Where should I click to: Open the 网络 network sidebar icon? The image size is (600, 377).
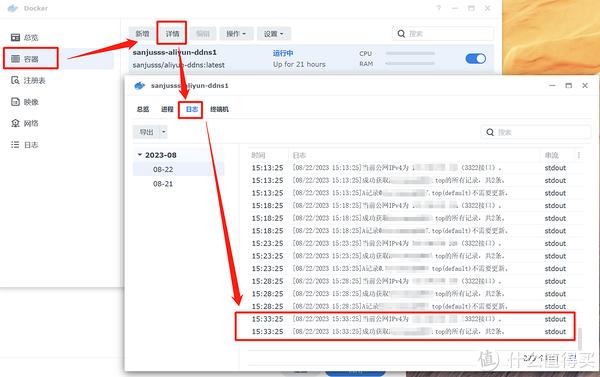pos(15,123)
